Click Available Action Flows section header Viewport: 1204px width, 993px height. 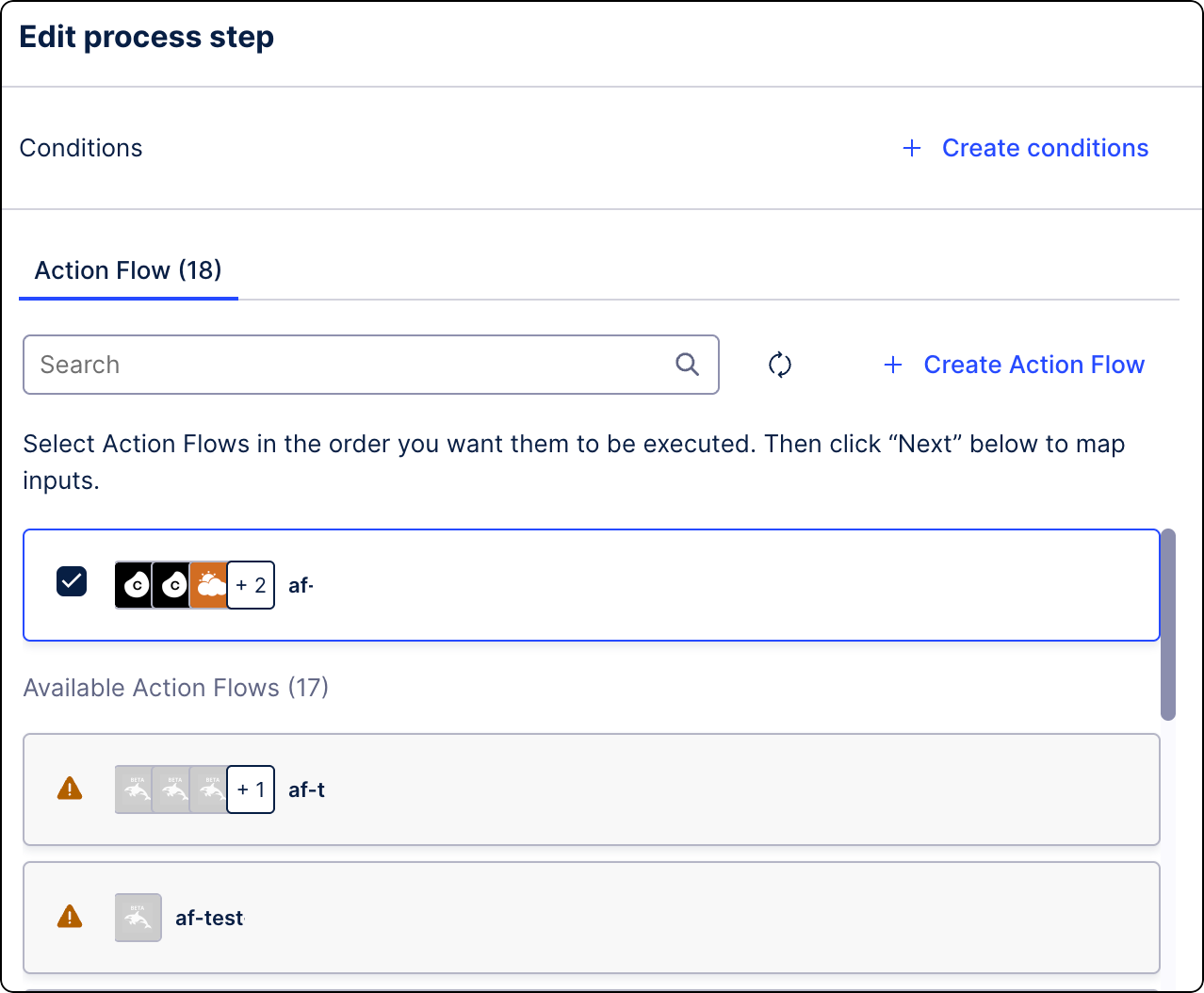click(175, 688)
